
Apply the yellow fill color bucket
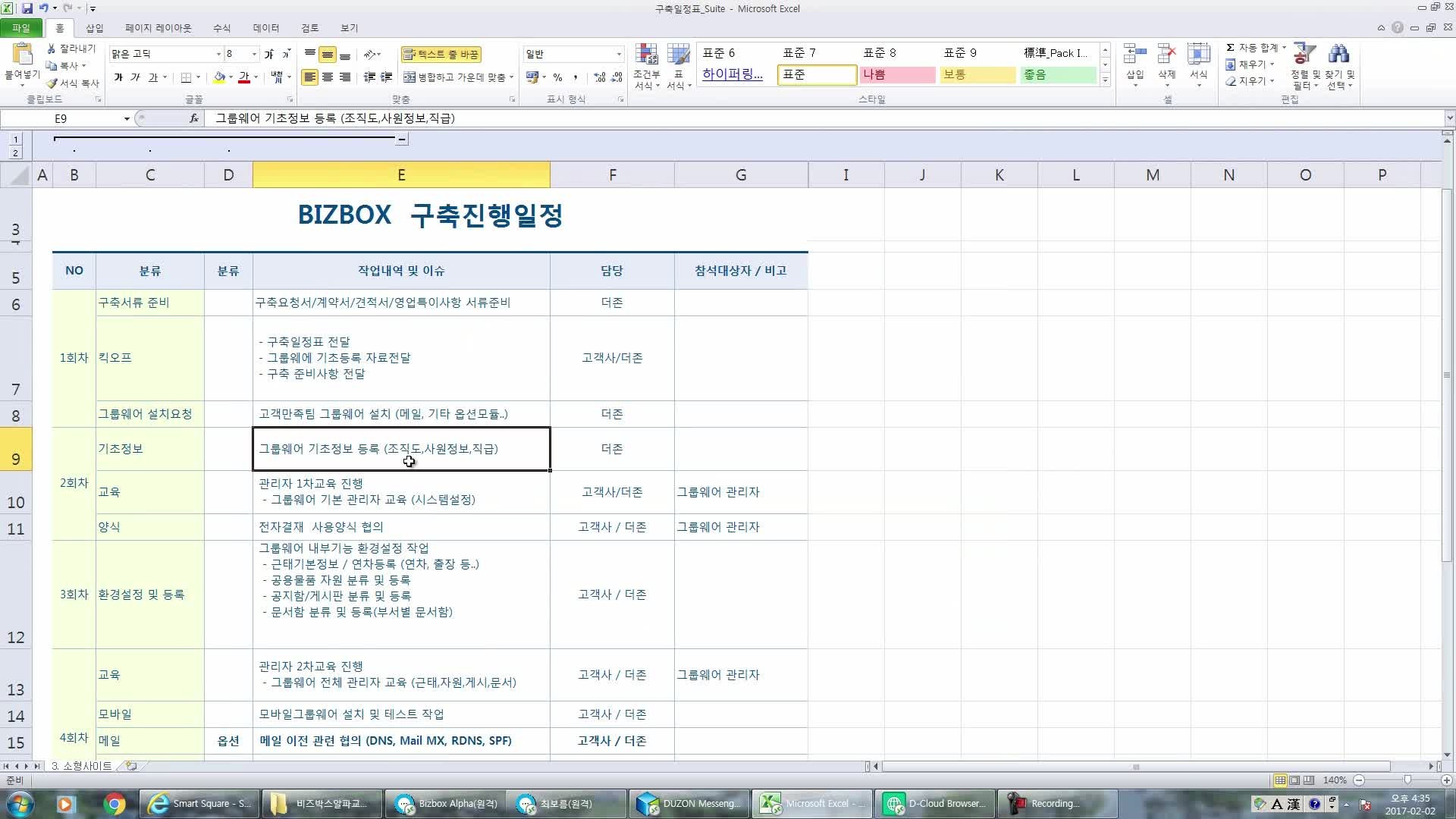pyautogui.click(x=219, y=77)
